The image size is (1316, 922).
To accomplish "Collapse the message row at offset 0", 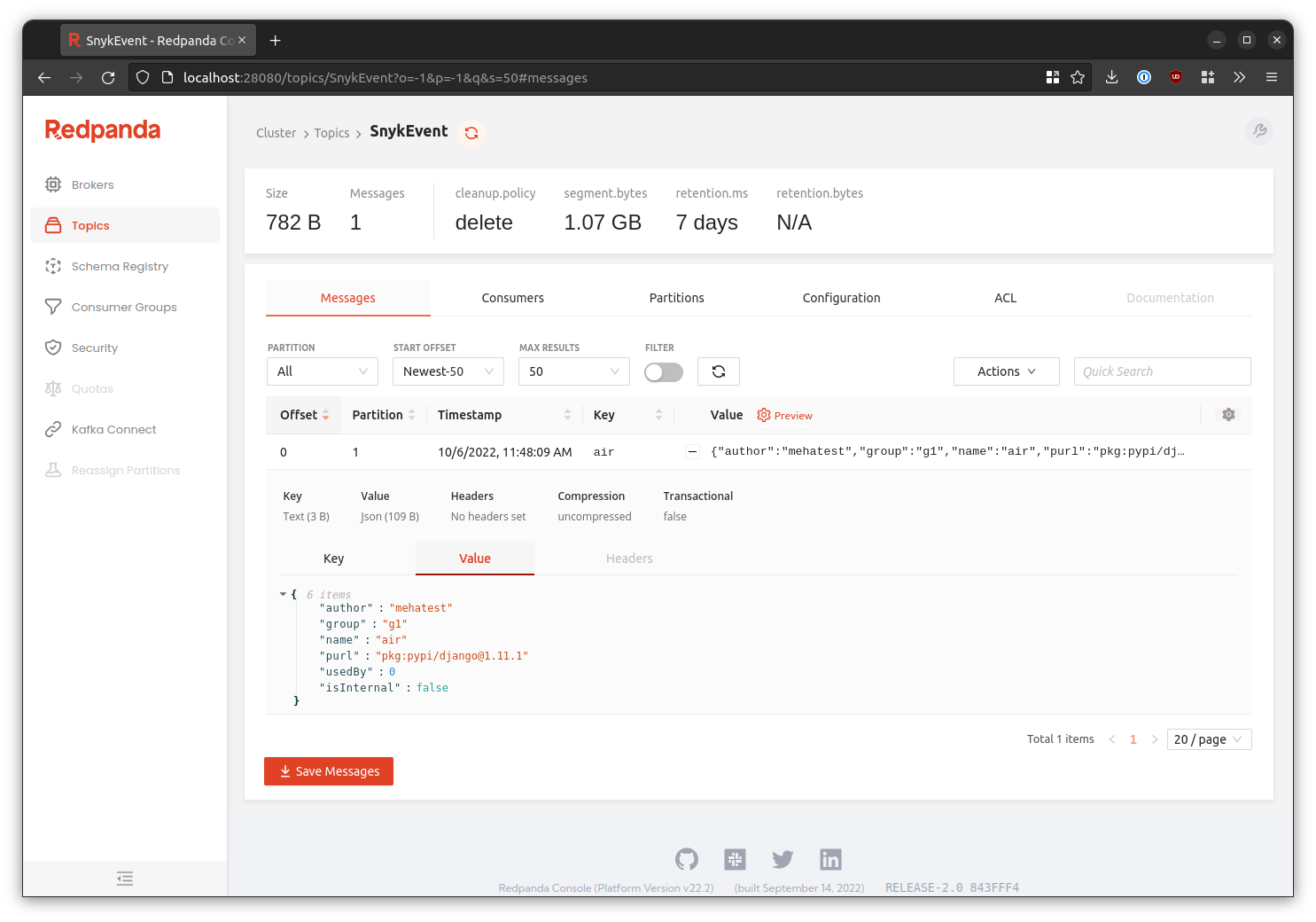I will point(692,452).
